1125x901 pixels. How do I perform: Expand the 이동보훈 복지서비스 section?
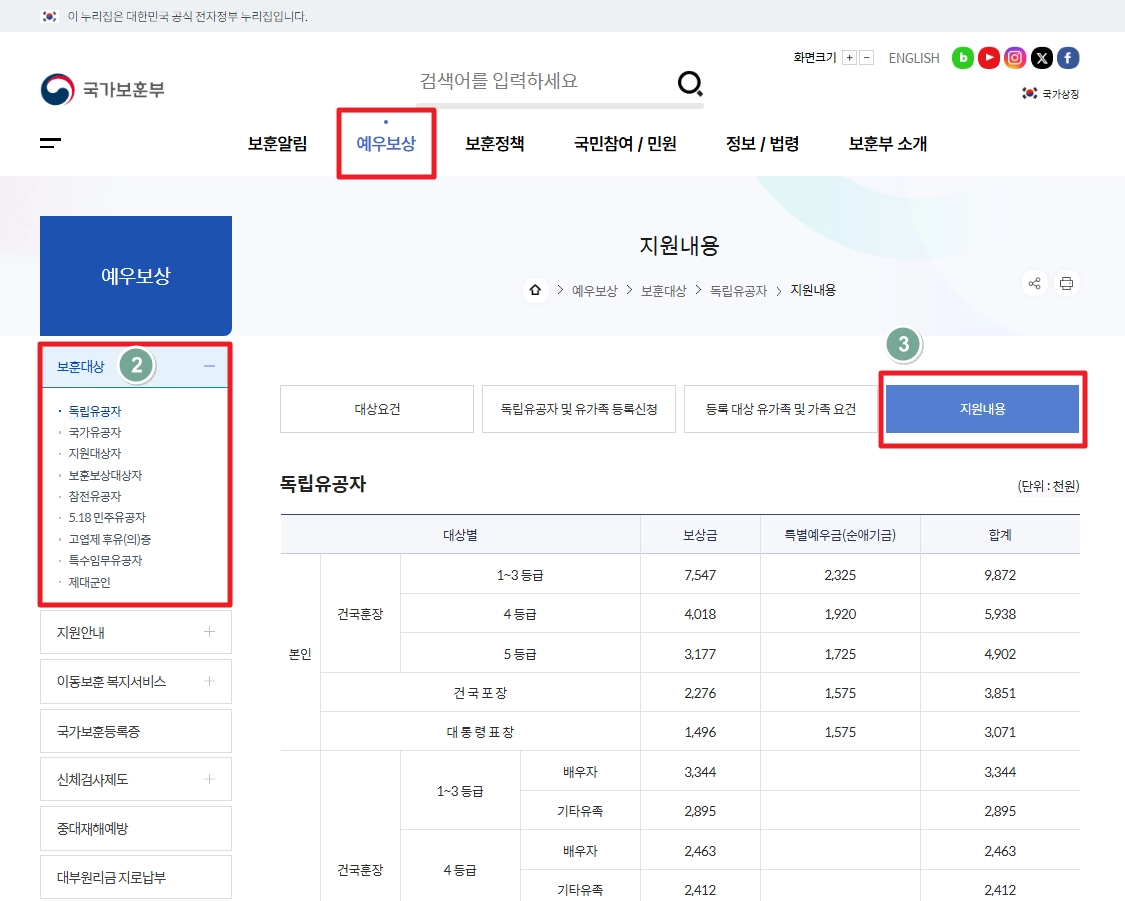(x=135, y=681)
